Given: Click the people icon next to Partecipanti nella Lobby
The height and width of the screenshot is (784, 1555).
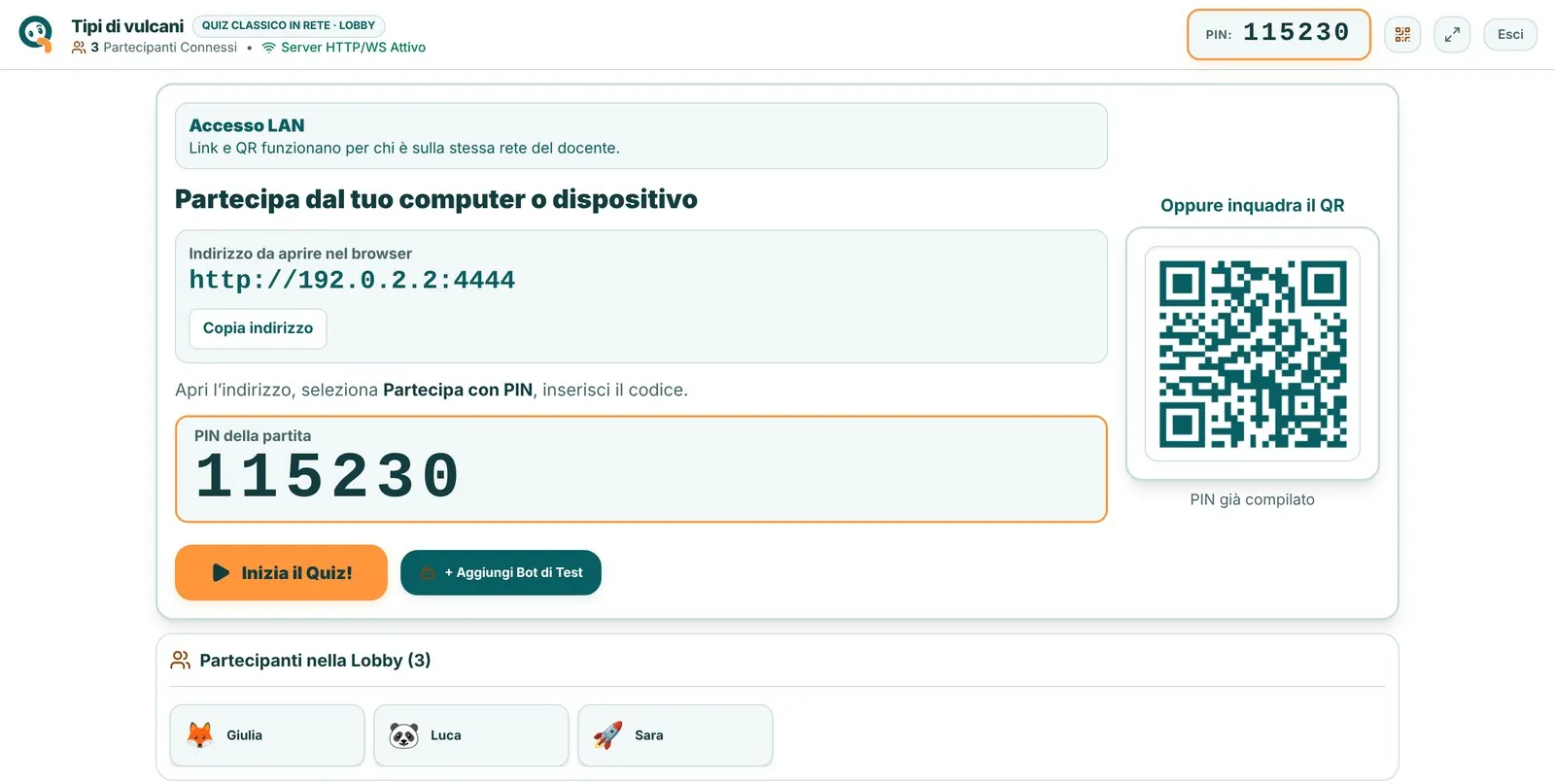Looking at the screenshot, I should coord(181,661).
